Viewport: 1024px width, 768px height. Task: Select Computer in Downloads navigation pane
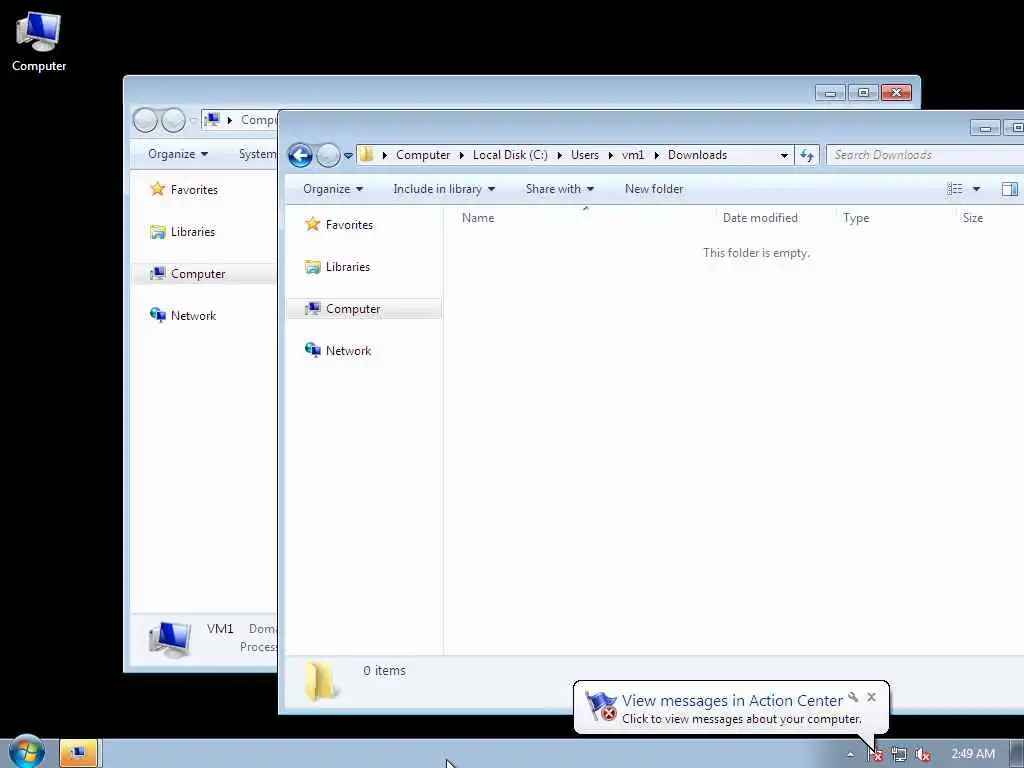(x=364, y=309)
